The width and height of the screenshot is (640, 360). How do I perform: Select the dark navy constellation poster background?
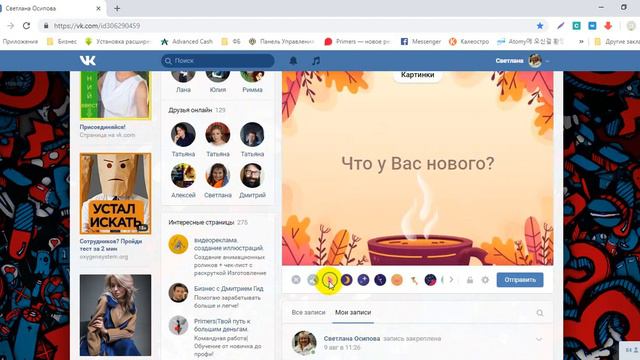(x=380, y=280)
